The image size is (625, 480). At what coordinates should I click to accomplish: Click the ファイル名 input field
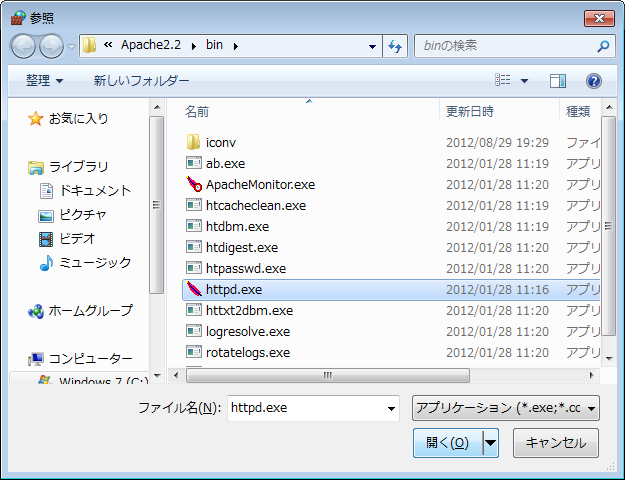313,408
